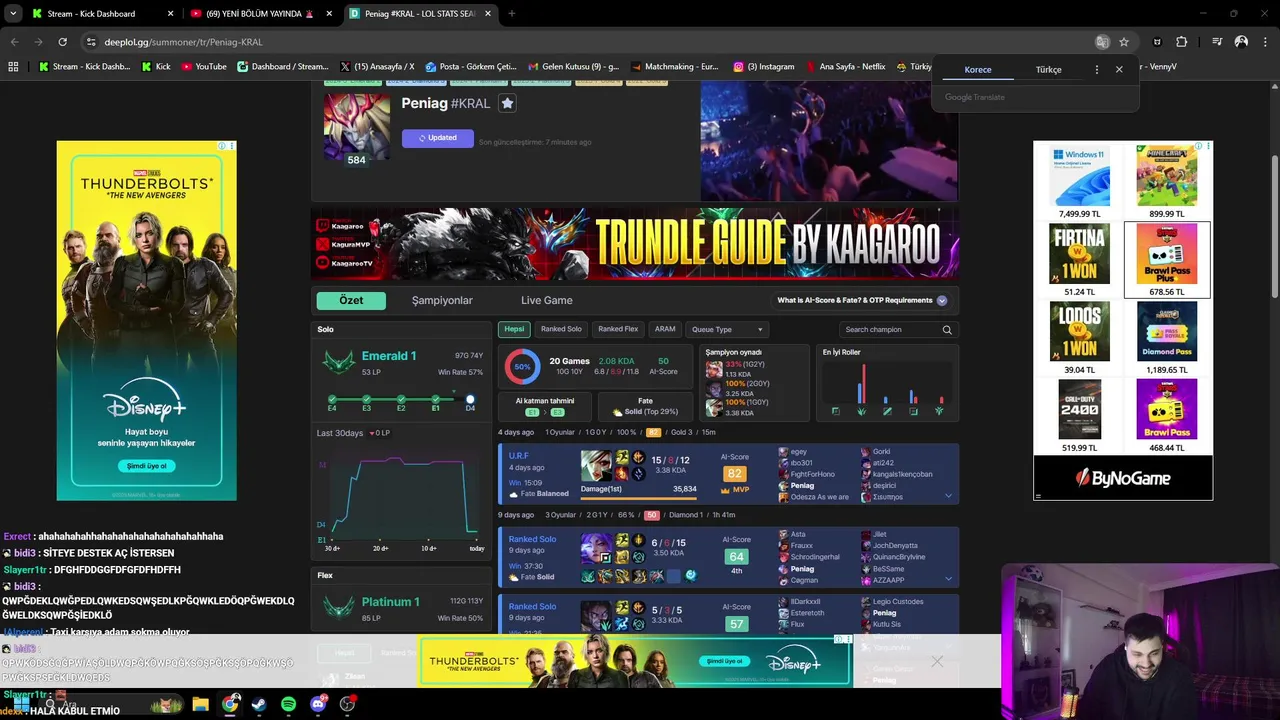
Task: Open player Schrodingerhal's profile
Action: (x=817, y=557)
